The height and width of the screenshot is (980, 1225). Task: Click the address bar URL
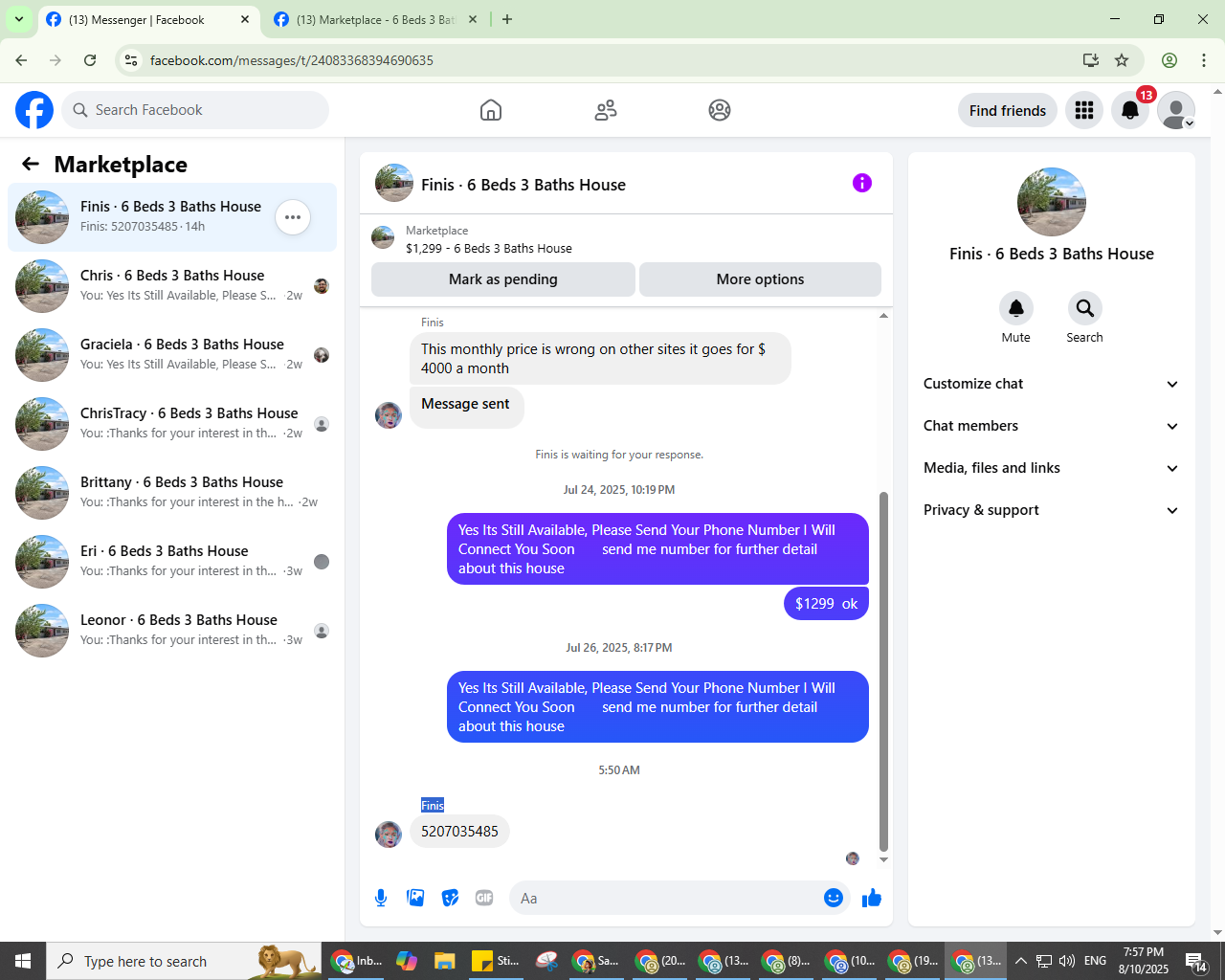292,60
